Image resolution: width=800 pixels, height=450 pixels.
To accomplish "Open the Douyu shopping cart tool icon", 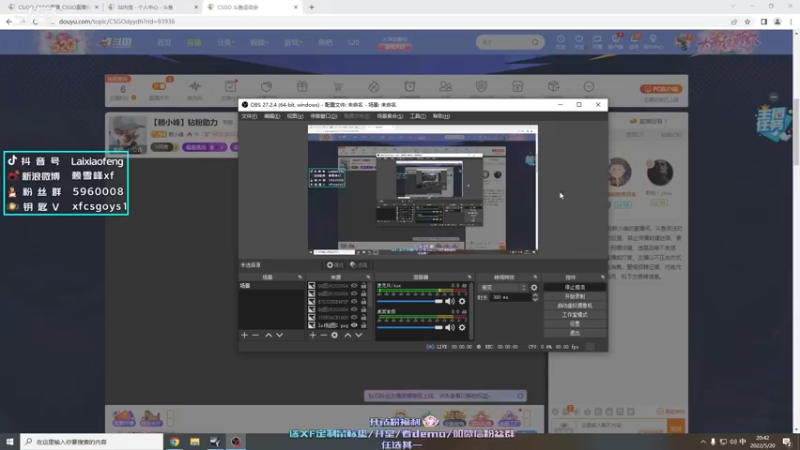I will 338,87.
